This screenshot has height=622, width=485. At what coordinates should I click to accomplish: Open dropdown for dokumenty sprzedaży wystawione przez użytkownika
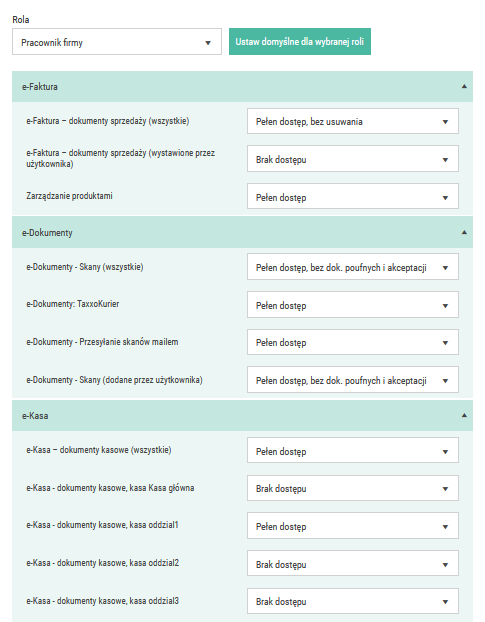pos(353,159)
